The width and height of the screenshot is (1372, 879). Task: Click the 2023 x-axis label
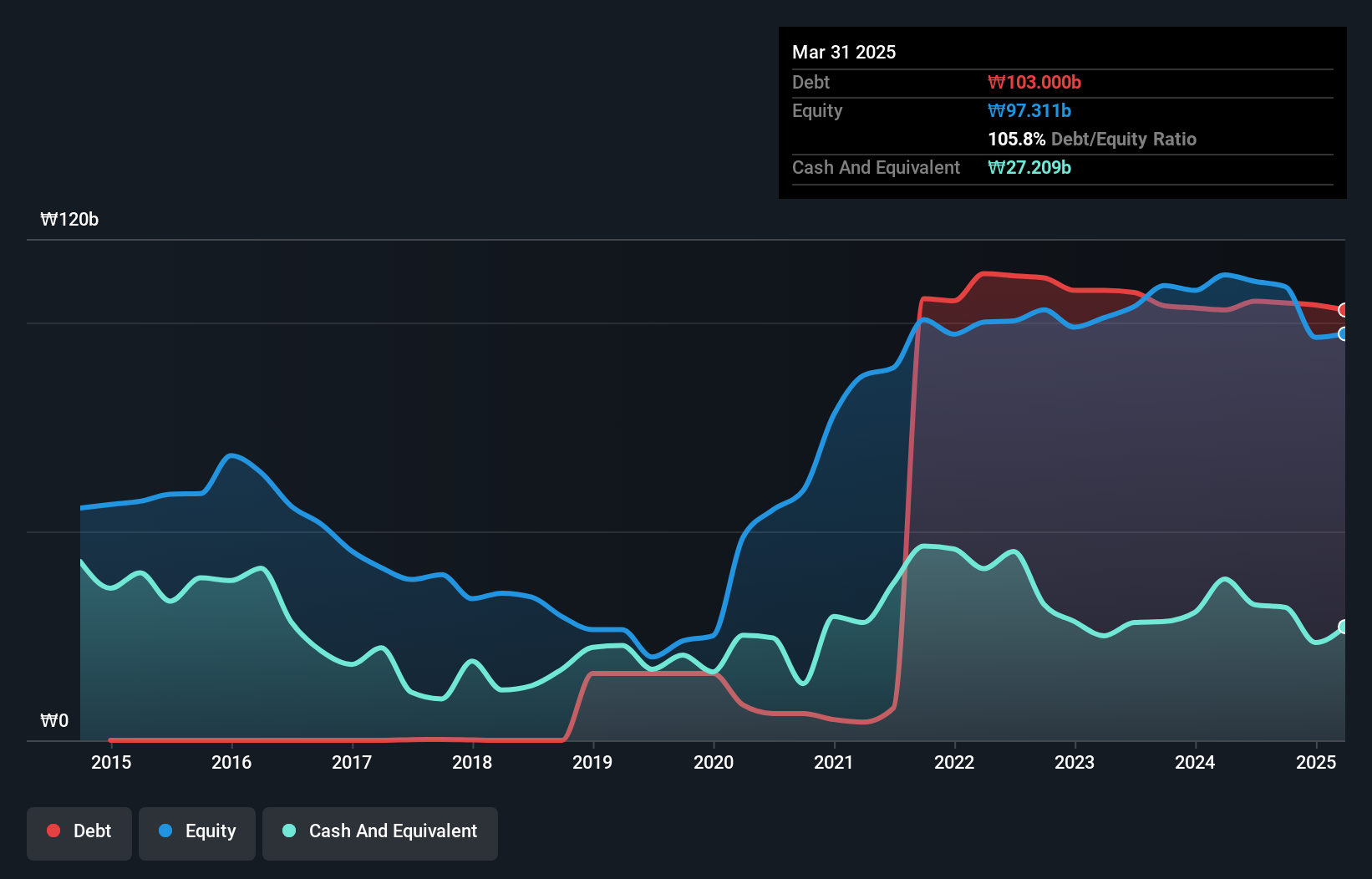(x=1075, y=762)
